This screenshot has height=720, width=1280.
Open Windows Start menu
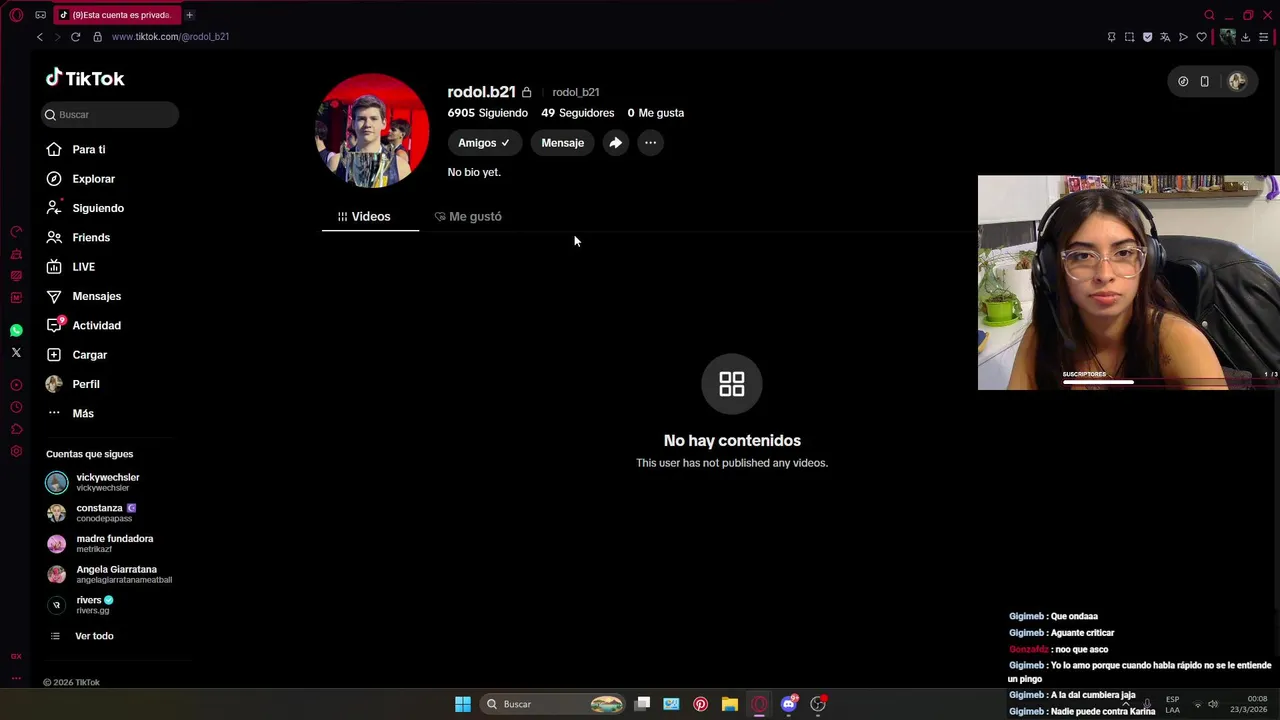(463, 704)
